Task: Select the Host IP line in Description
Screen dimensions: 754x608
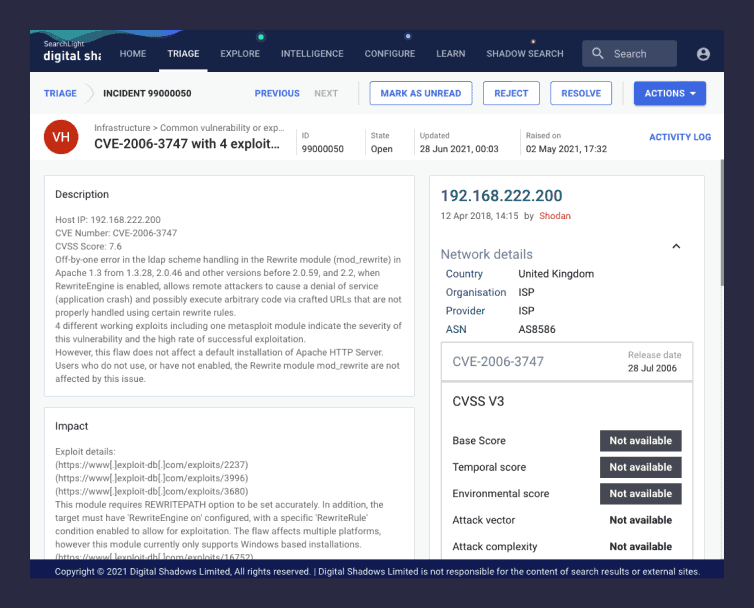Action: 108,220
